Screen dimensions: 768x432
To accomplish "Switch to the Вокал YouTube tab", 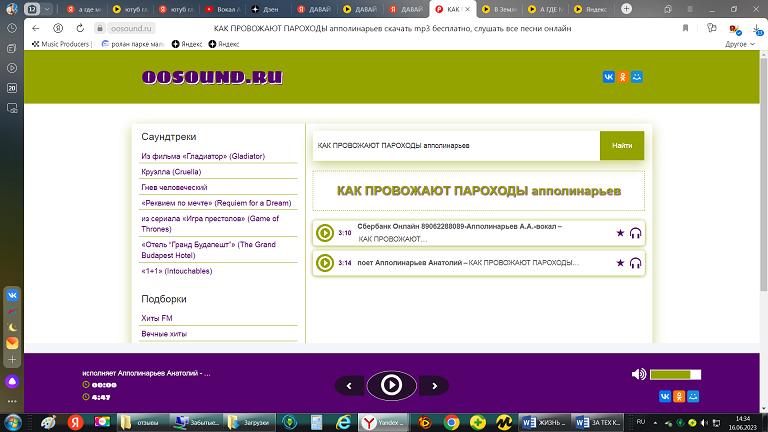I will [x=223, y=9].
